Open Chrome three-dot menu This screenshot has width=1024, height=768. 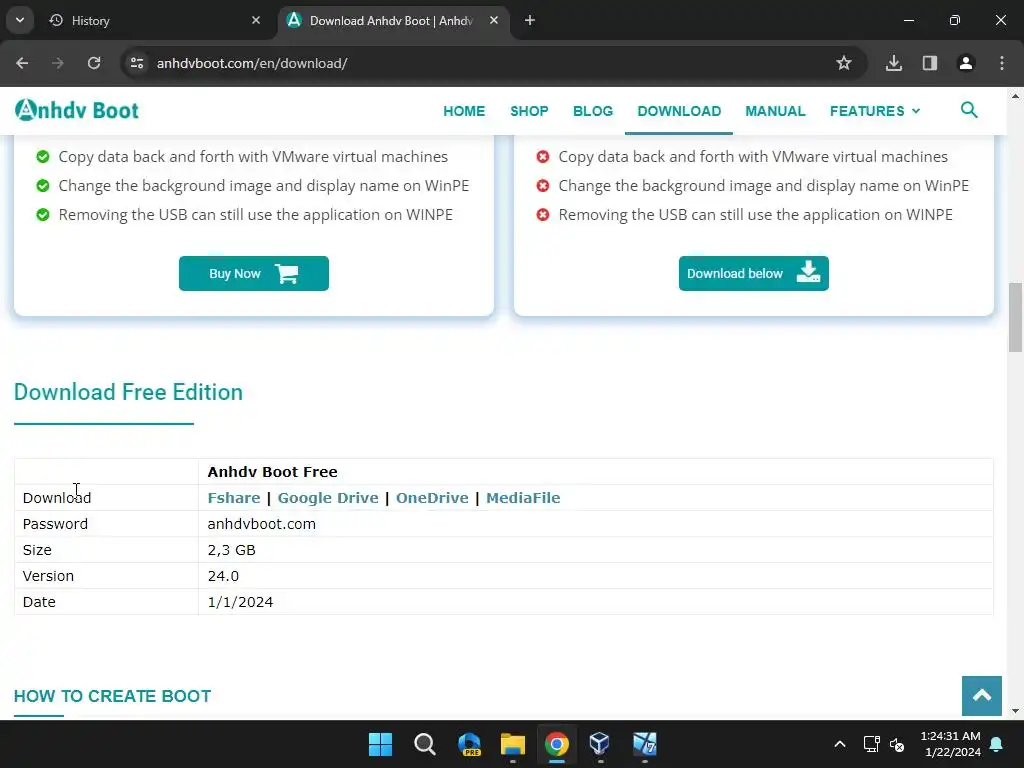(x=1002, y=63)
